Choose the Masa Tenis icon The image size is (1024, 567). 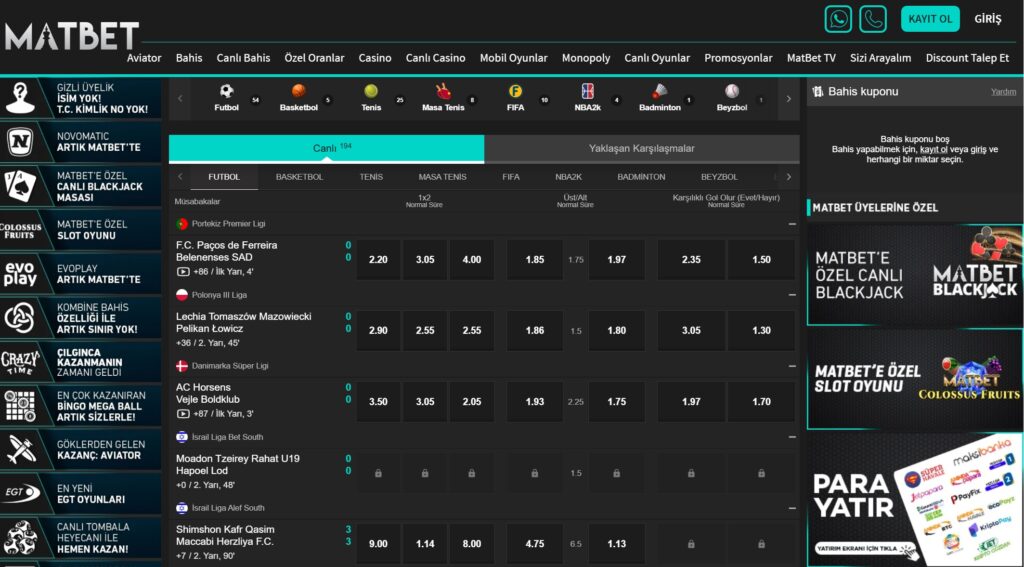(x=443, y=92)
